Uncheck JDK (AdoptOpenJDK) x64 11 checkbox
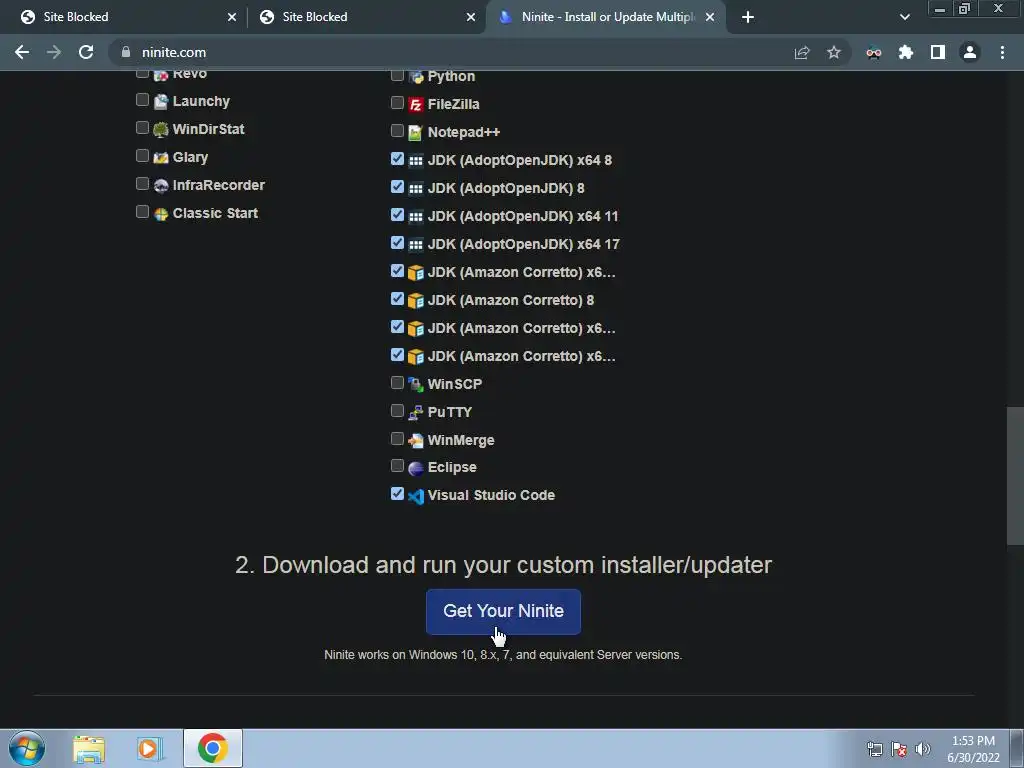 point(397,214)
